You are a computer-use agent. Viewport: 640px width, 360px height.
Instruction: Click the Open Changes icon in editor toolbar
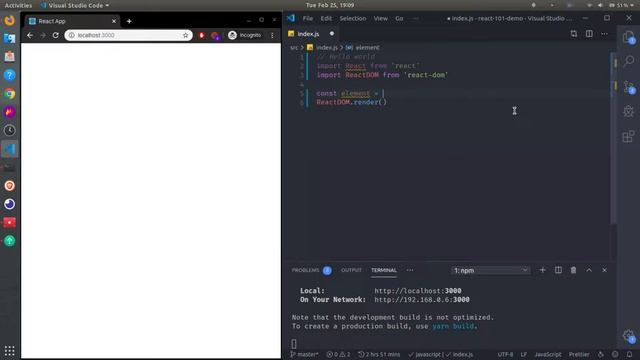574,34
